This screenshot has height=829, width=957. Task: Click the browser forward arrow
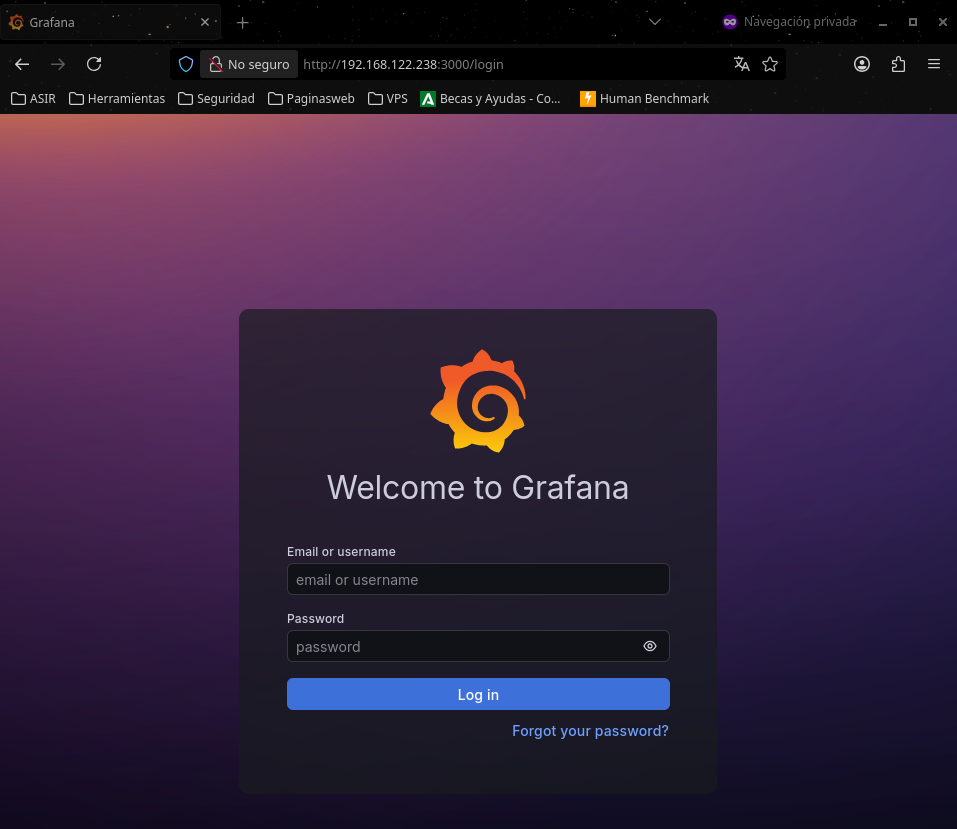tap(58, 64)
